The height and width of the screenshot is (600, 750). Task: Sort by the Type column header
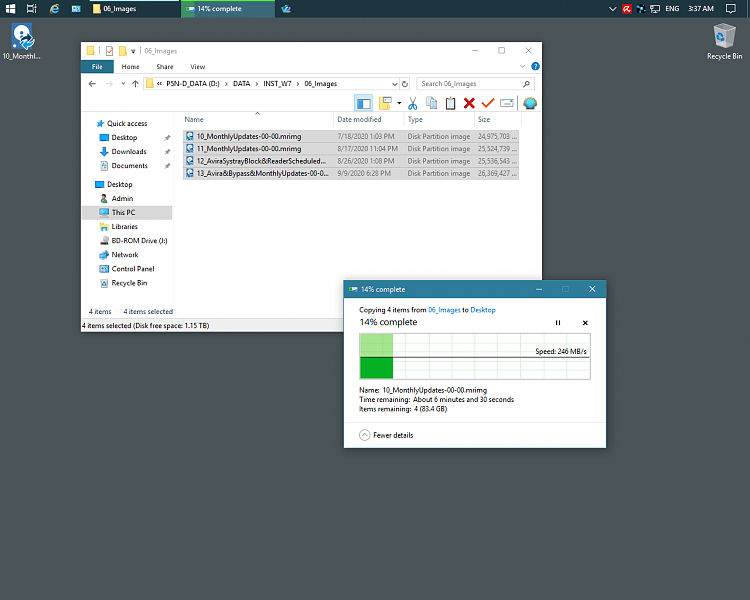(439, 120)
